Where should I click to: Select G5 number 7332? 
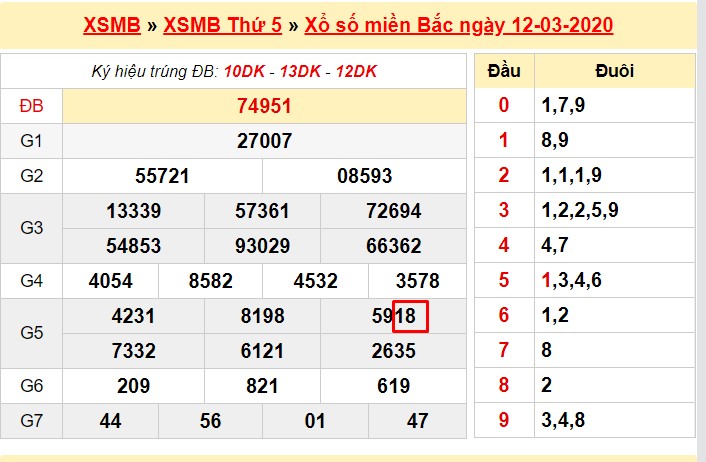[x=133, y=351]
